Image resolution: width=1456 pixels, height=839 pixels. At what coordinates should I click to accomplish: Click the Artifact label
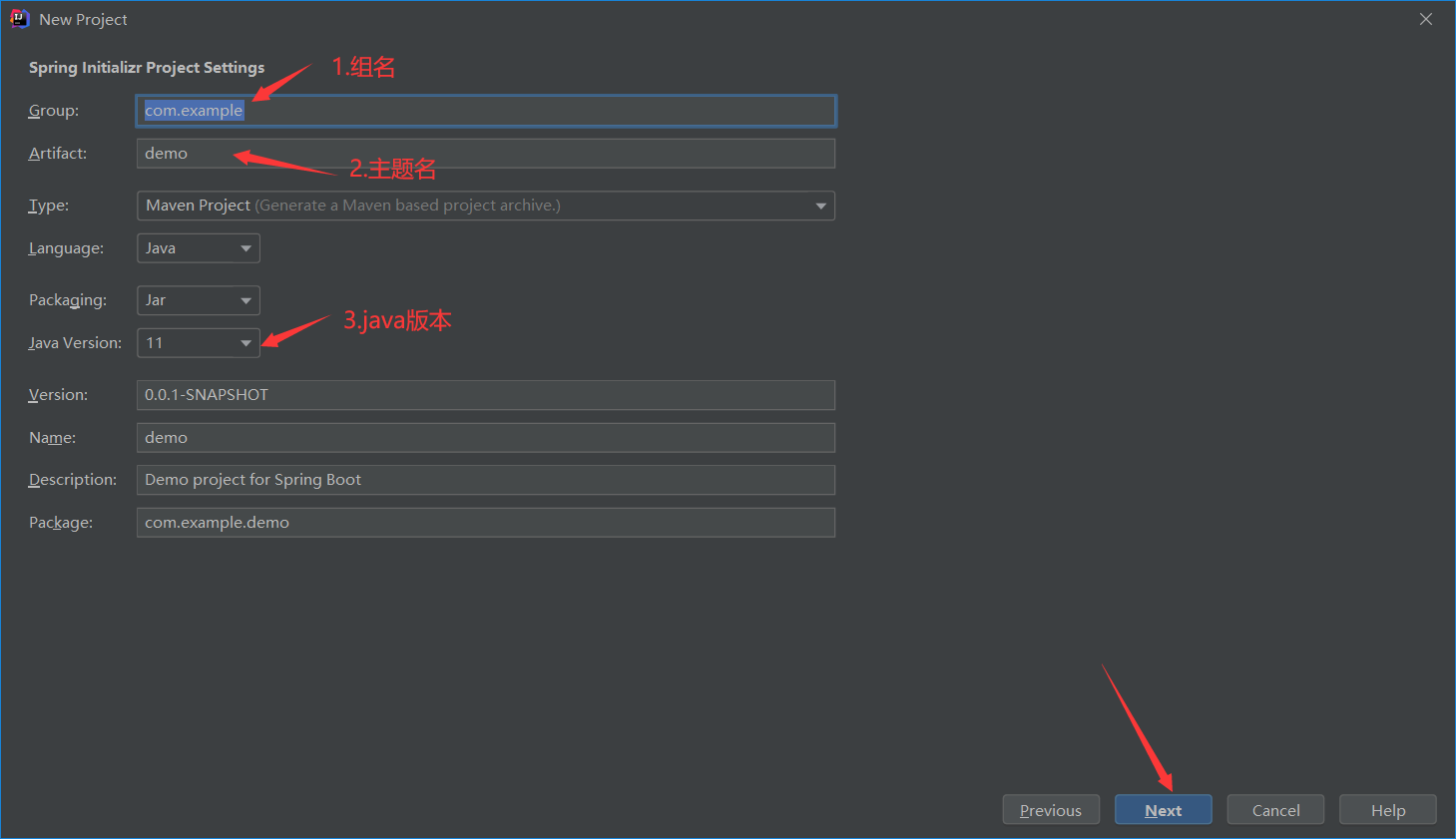58,154
